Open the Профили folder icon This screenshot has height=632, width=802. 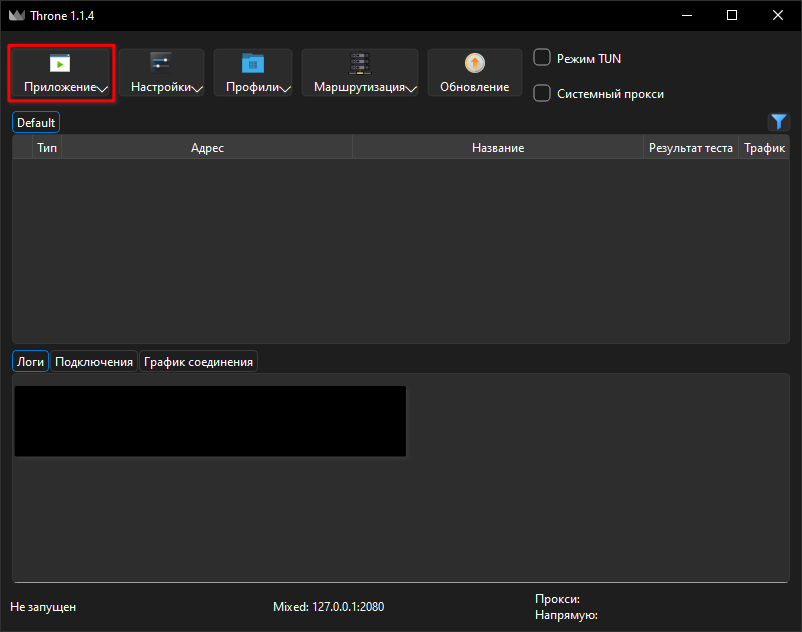click(x=253, y=63)
